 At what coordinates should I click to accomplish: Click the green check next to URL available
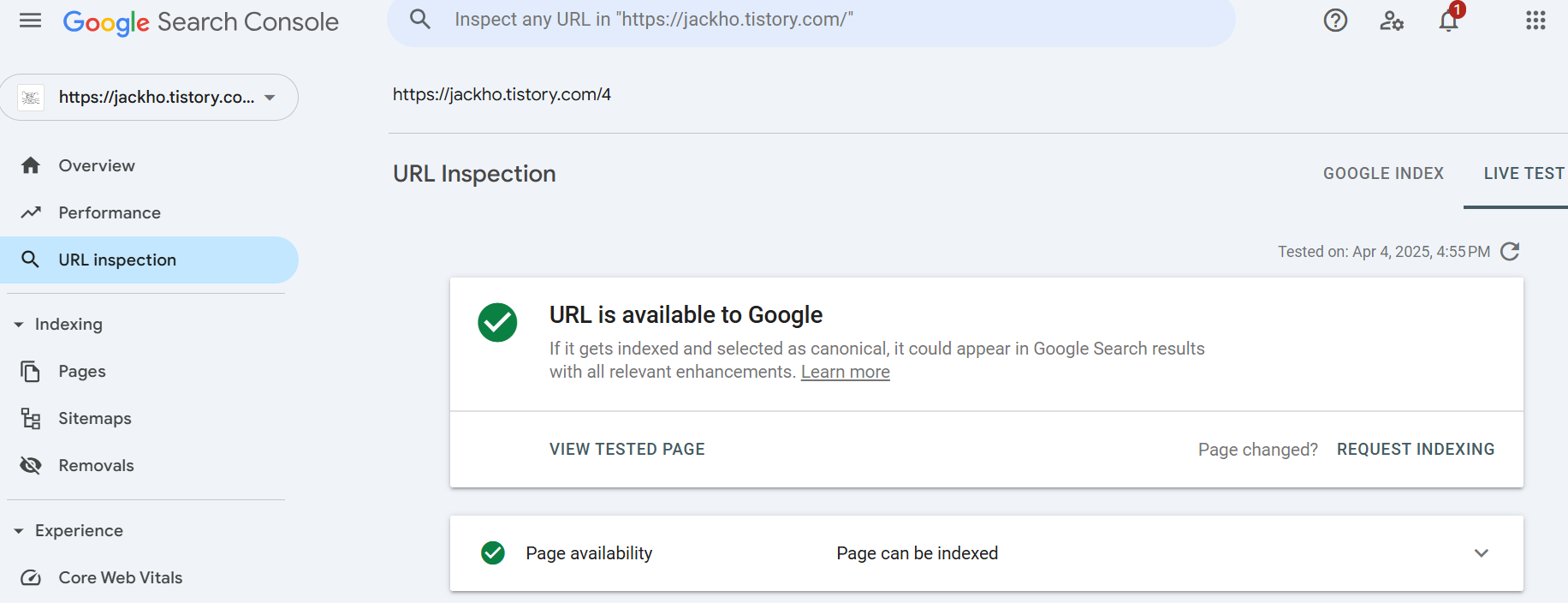pos(497,323)
